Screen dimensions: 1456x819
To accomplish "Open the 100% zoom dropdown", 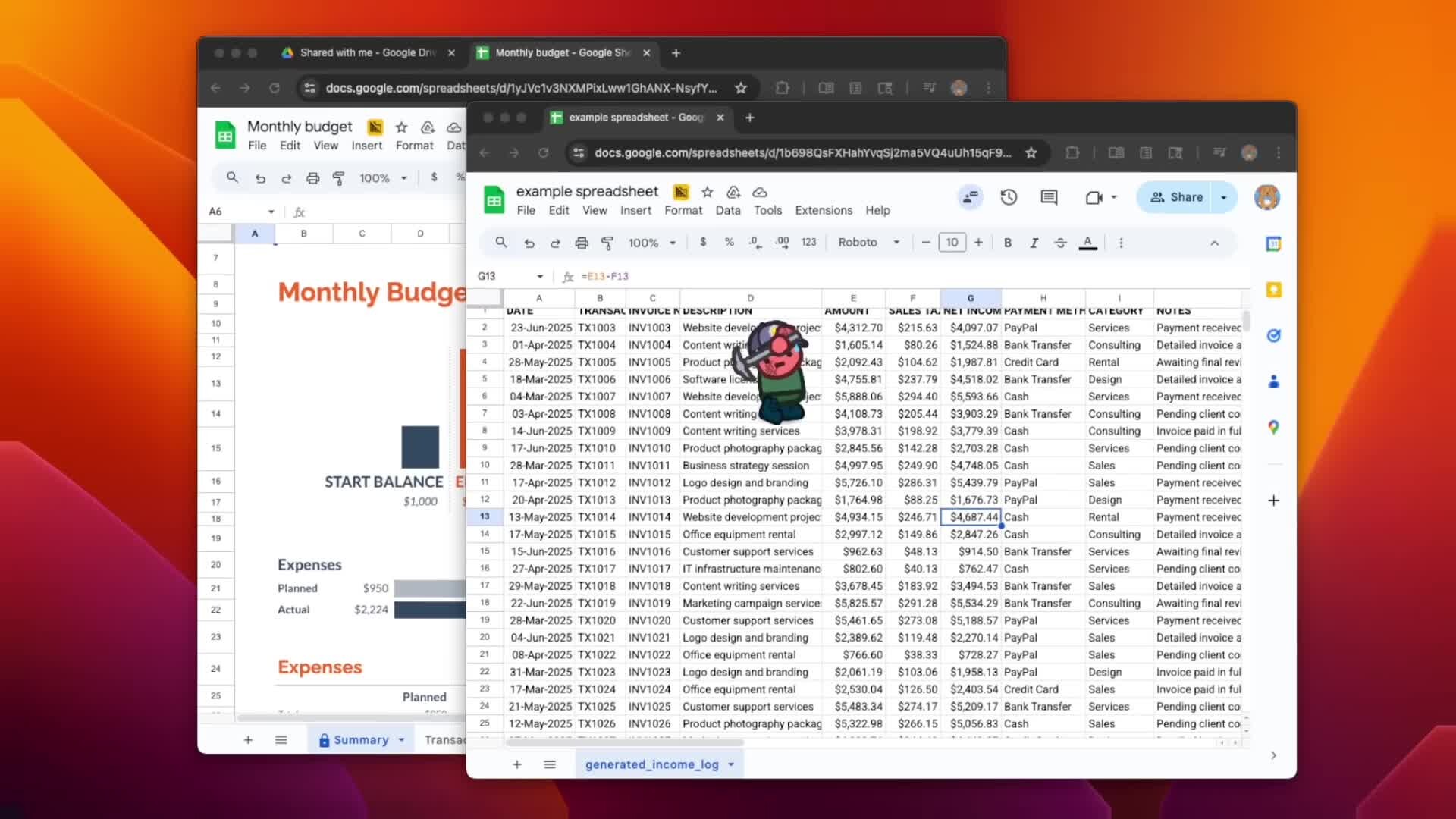I will 651,243.
